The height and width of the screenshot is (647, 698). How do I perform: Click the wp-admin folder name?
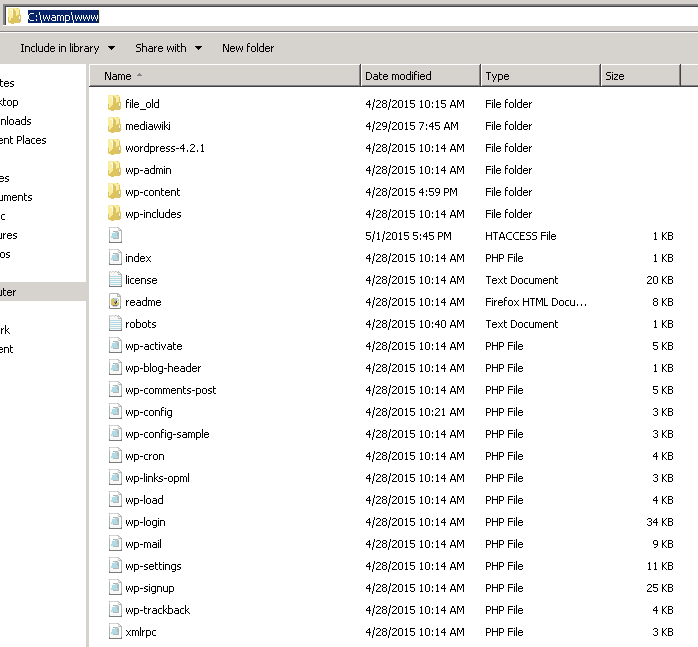tap(148, 170)
